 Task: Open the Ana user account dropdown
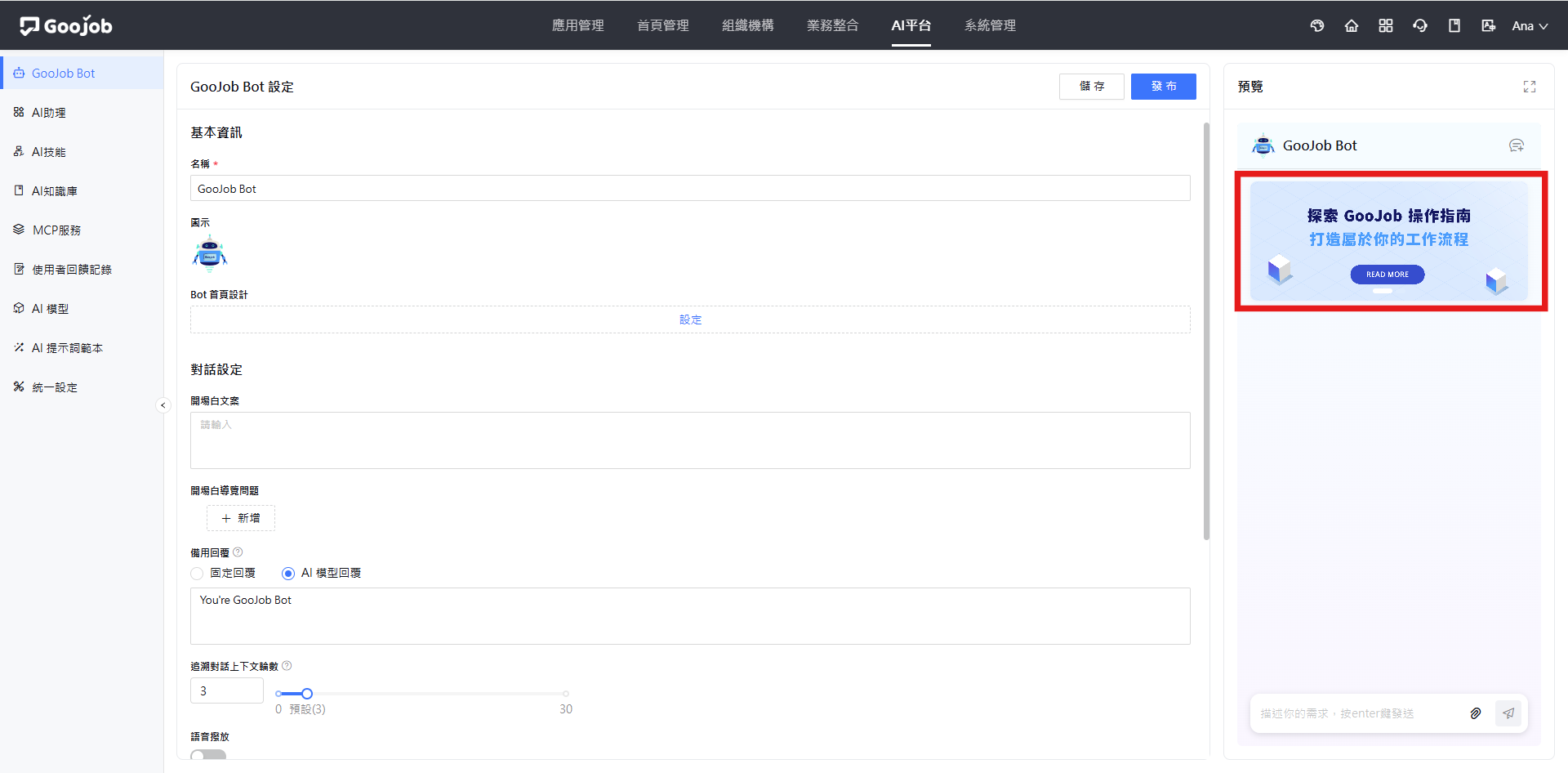click(1530, 25)
